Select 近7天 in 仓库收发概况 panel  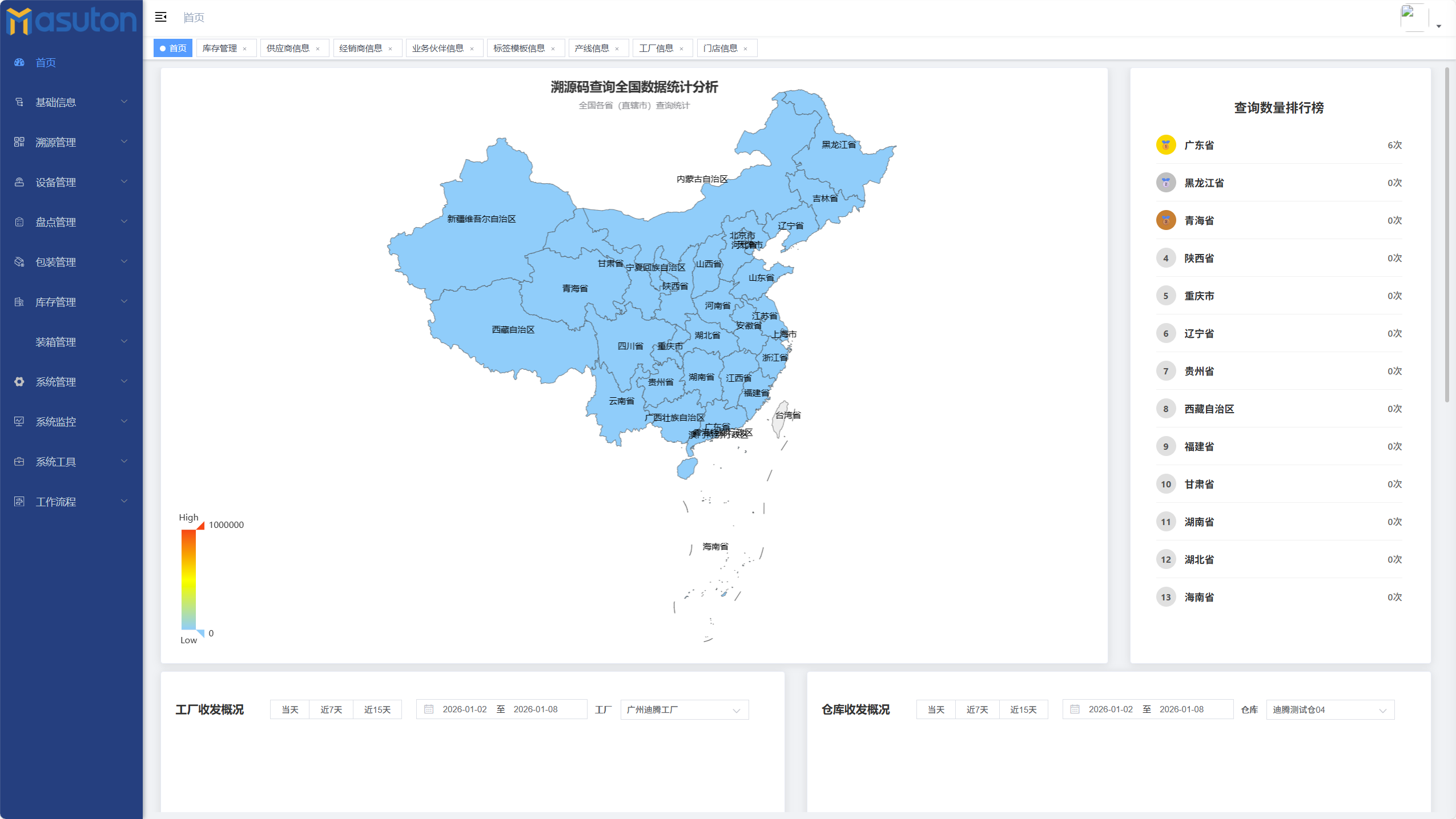(977, 709)
